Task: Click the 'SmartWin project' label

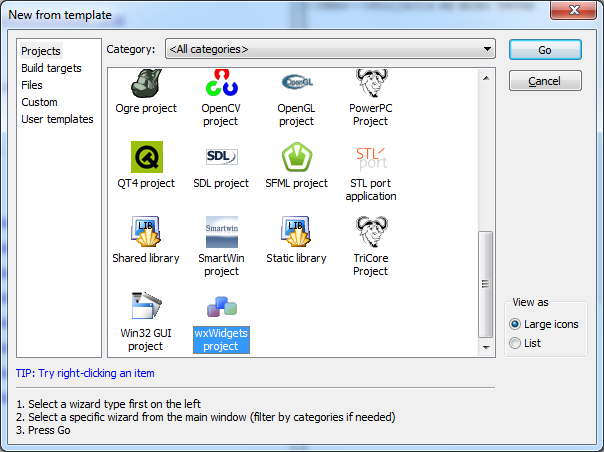Action: pyautogui.click(x=221, y=264)
